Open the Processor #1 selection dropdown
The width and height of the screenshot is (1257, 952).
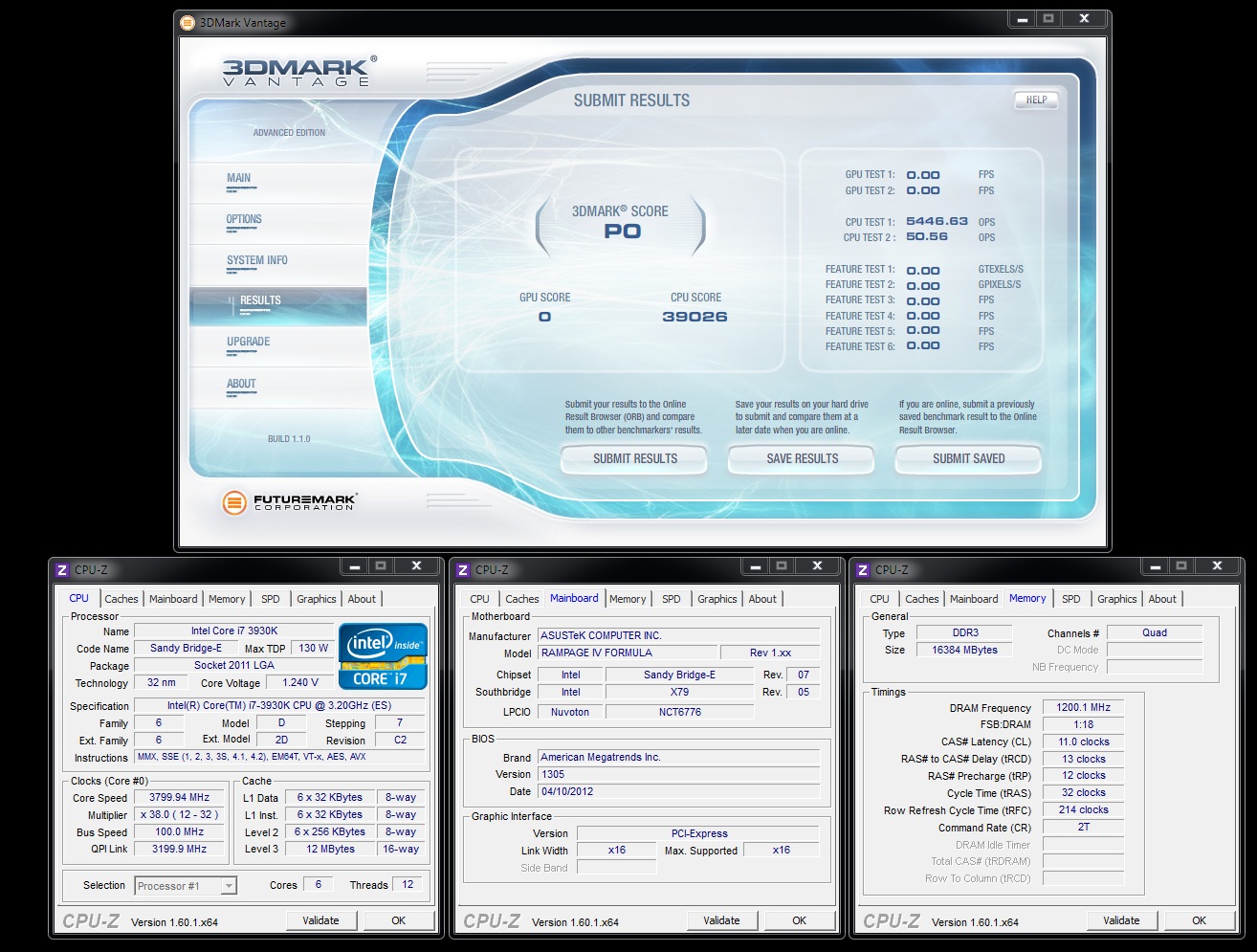point(229,886)
